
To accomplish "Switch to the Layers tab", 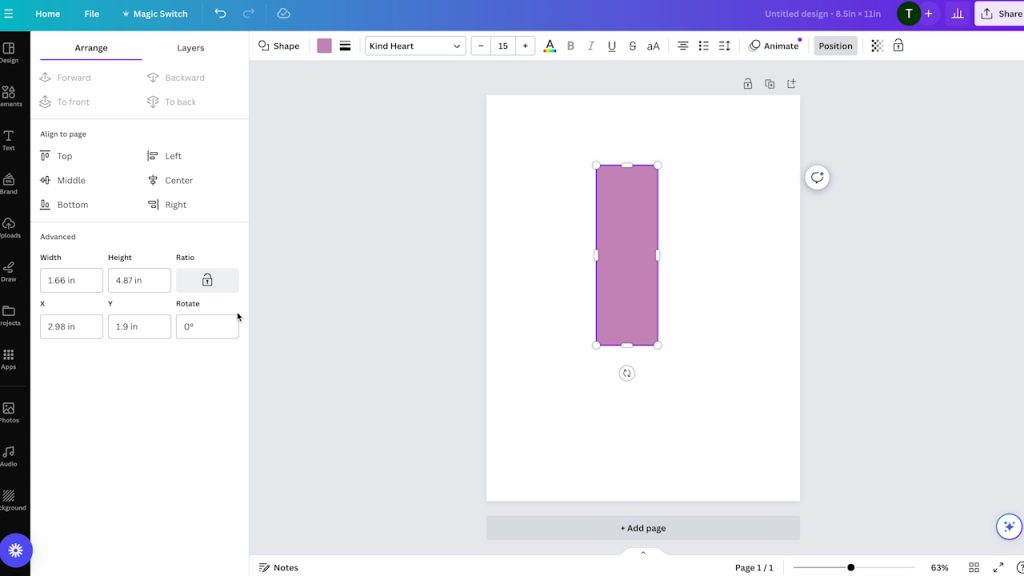I will pyautogui.click(x=190, y=48).
